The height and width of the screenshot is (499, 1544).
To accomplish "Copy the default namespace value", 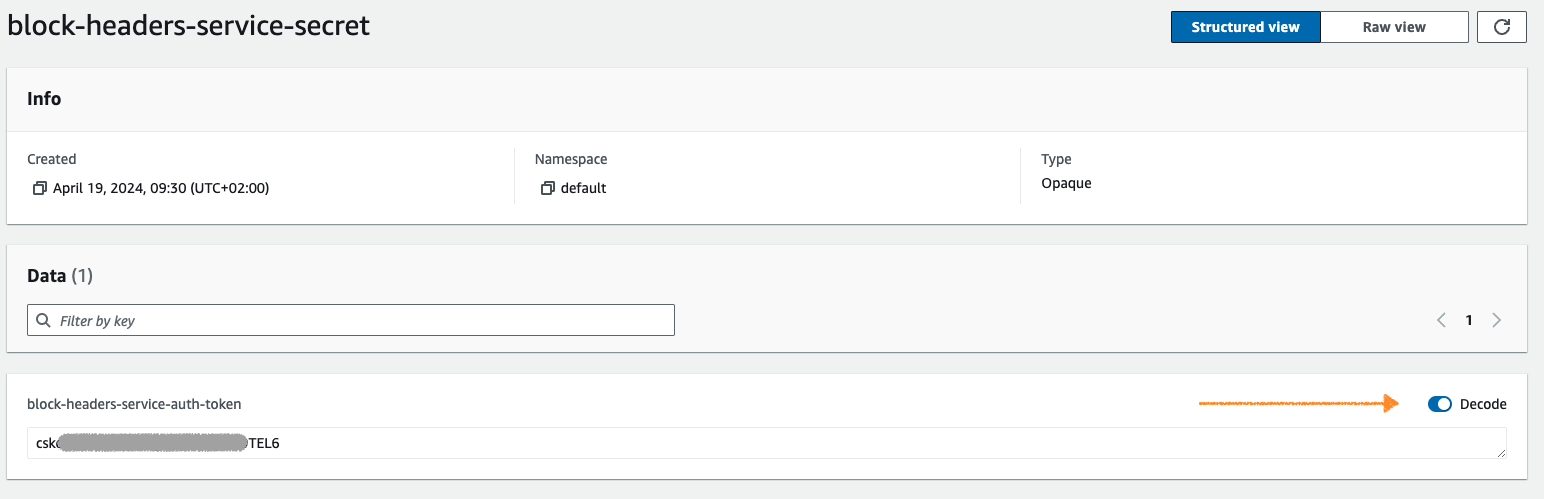I will coord(547,188).
